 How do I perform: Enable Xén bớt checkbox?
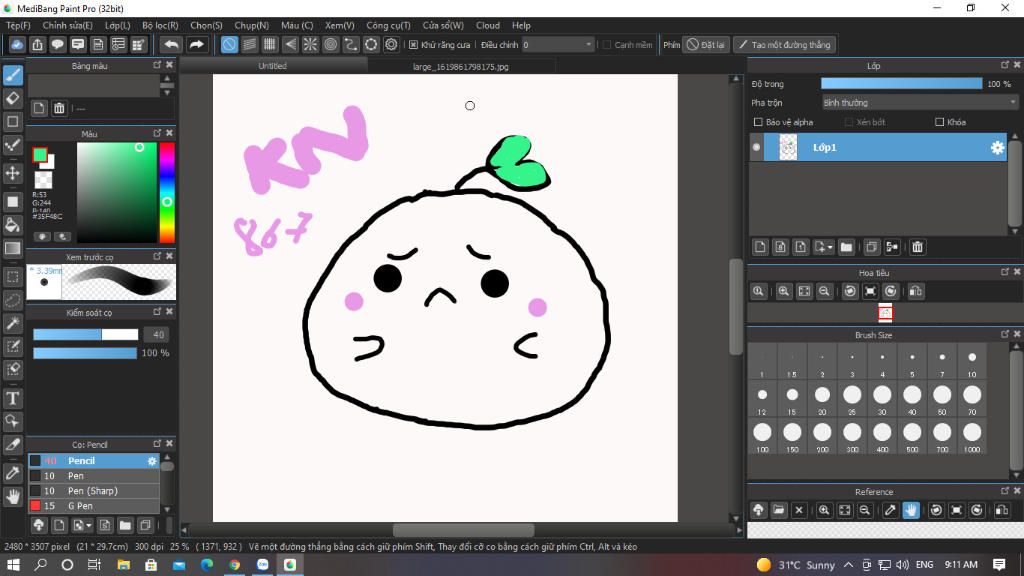click(849, 122)
